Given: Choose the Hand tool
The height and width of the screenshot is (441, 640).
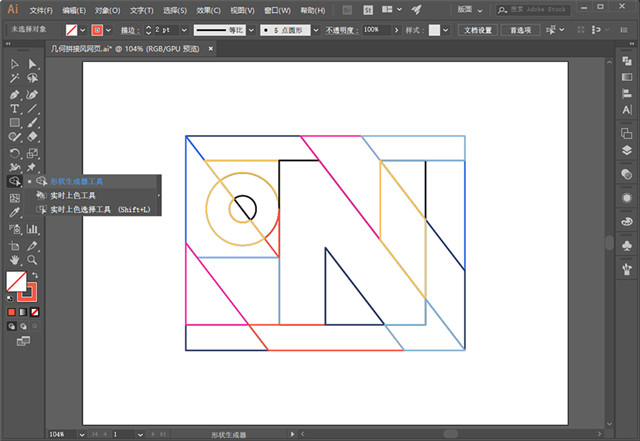Looking at the screenshot, I should (15, 259).
